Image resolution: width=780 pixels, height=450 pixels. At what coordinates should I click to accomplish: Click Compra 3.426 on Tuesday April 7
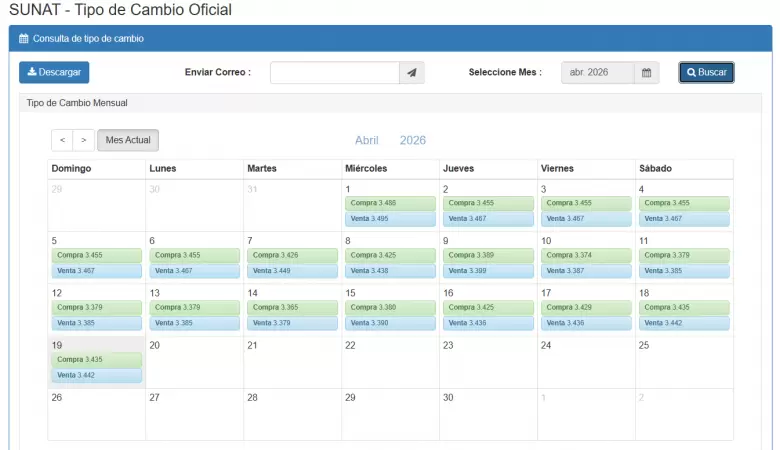292,255
